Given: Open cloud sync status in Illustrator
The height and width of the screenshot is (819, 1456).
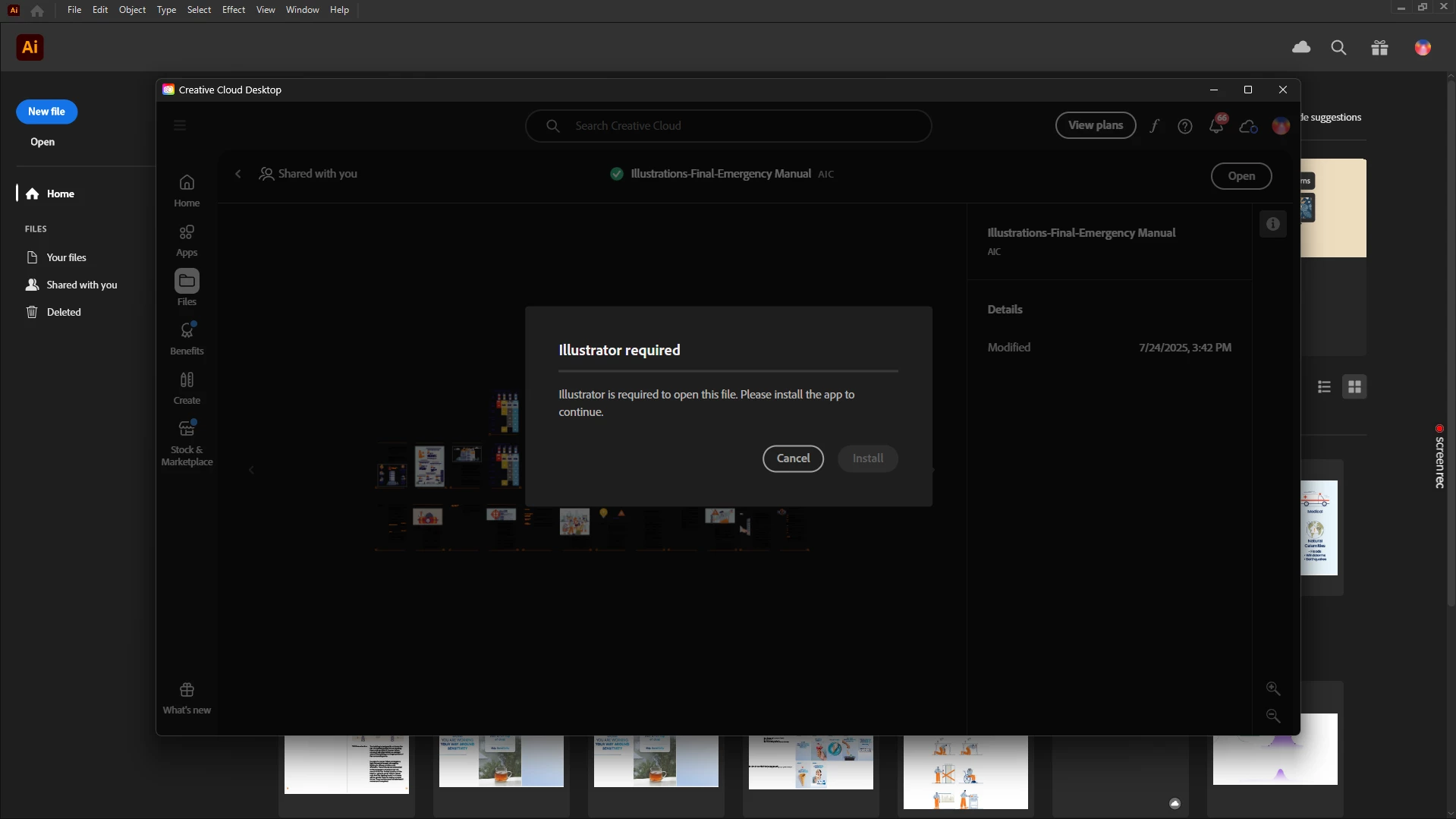Looking at the screenshot, I should (x=1301, y=48).
